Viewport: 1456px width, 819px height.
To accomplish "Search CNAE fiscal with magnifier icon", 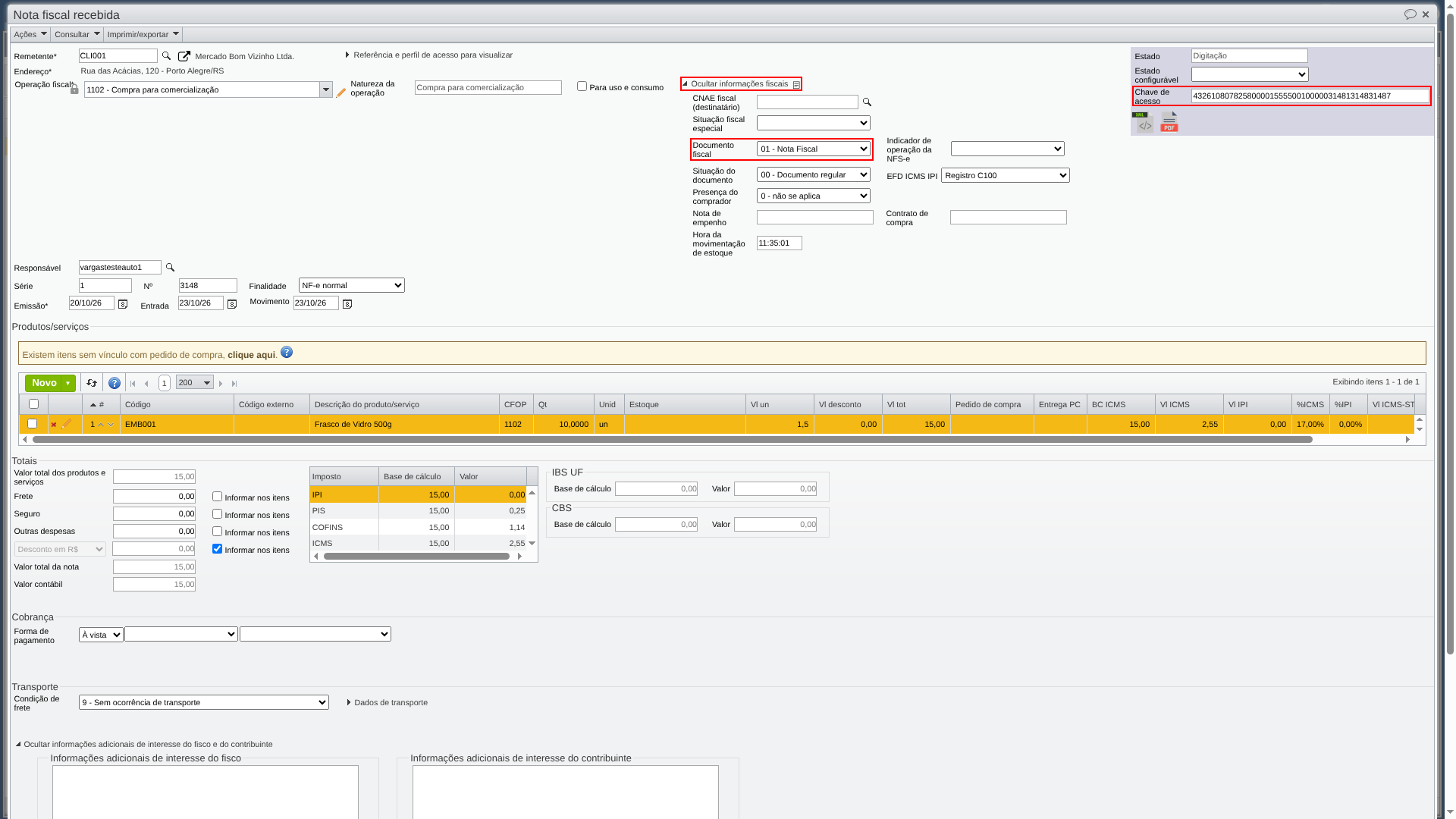I will (867, 102).
